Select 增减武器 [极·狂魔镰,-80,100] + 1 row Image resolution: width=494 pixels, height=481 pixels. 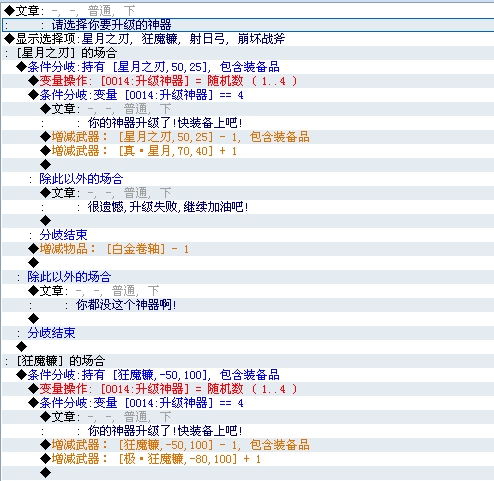tap(248, 459)
